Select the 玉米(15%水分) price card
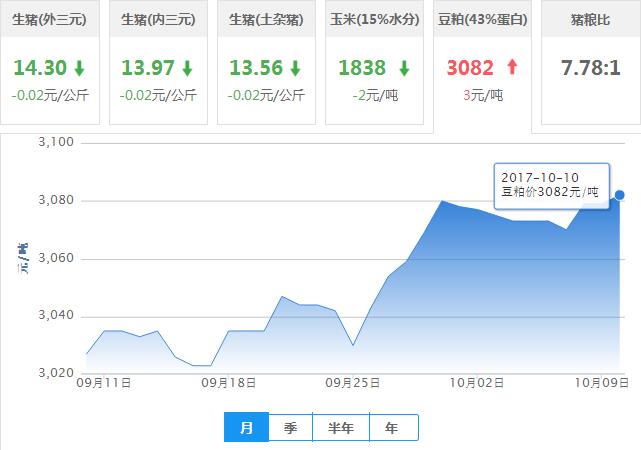Screen dimensions: 641x450 point(374,62)
